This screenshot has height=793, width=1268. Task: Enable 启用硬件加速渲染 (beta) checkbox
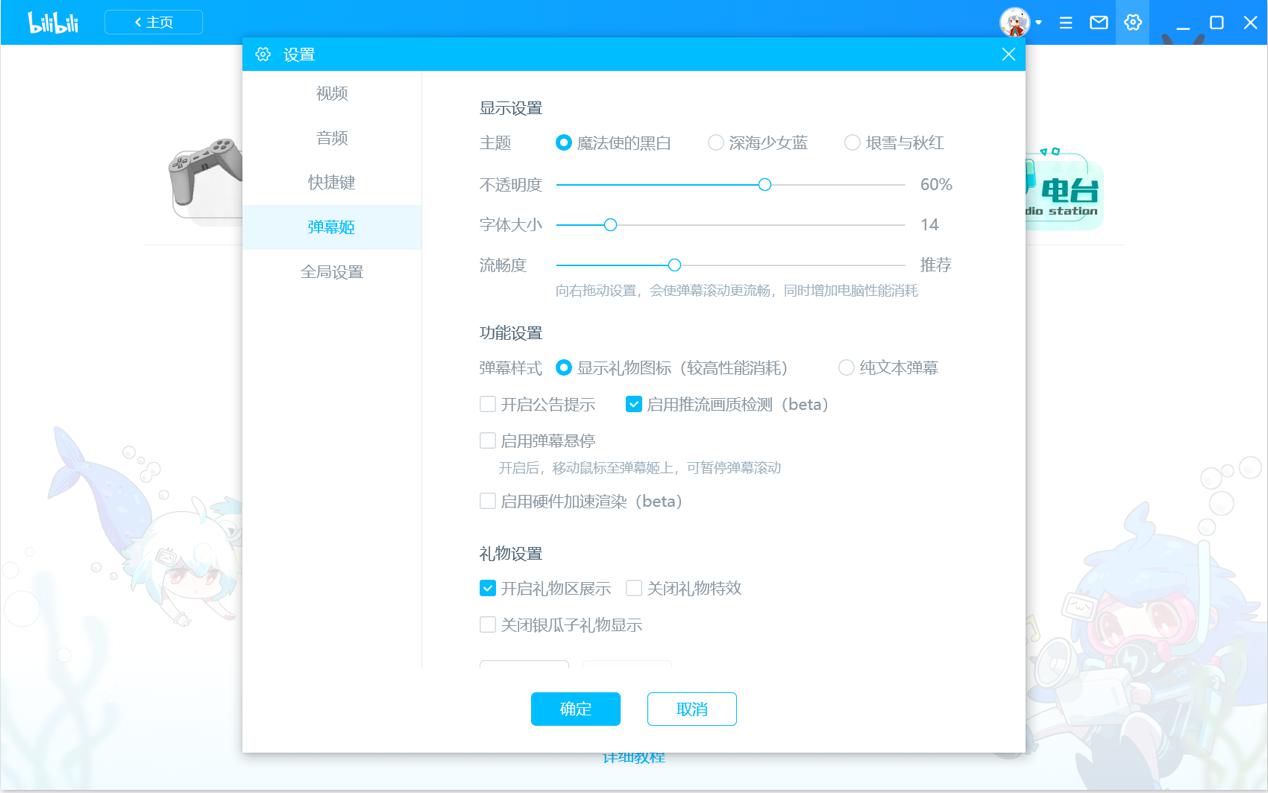click(488, 501)
